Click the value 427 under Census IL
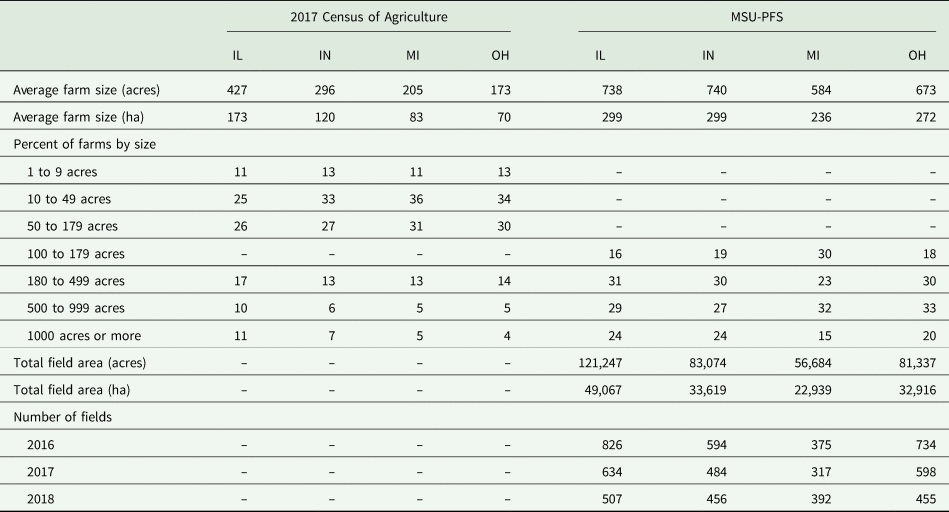 pos(237,90)
